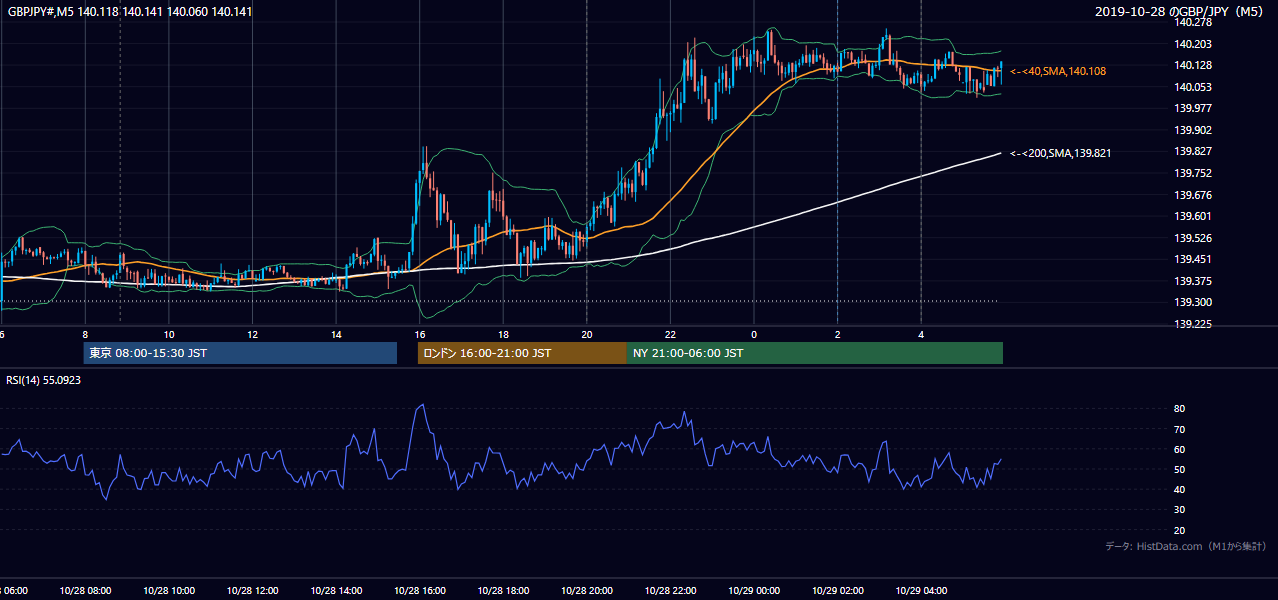Click the orange 40 SMA 140.108 label
The width and height of the screenshot is (1278, 600).
coord(1058,72)
